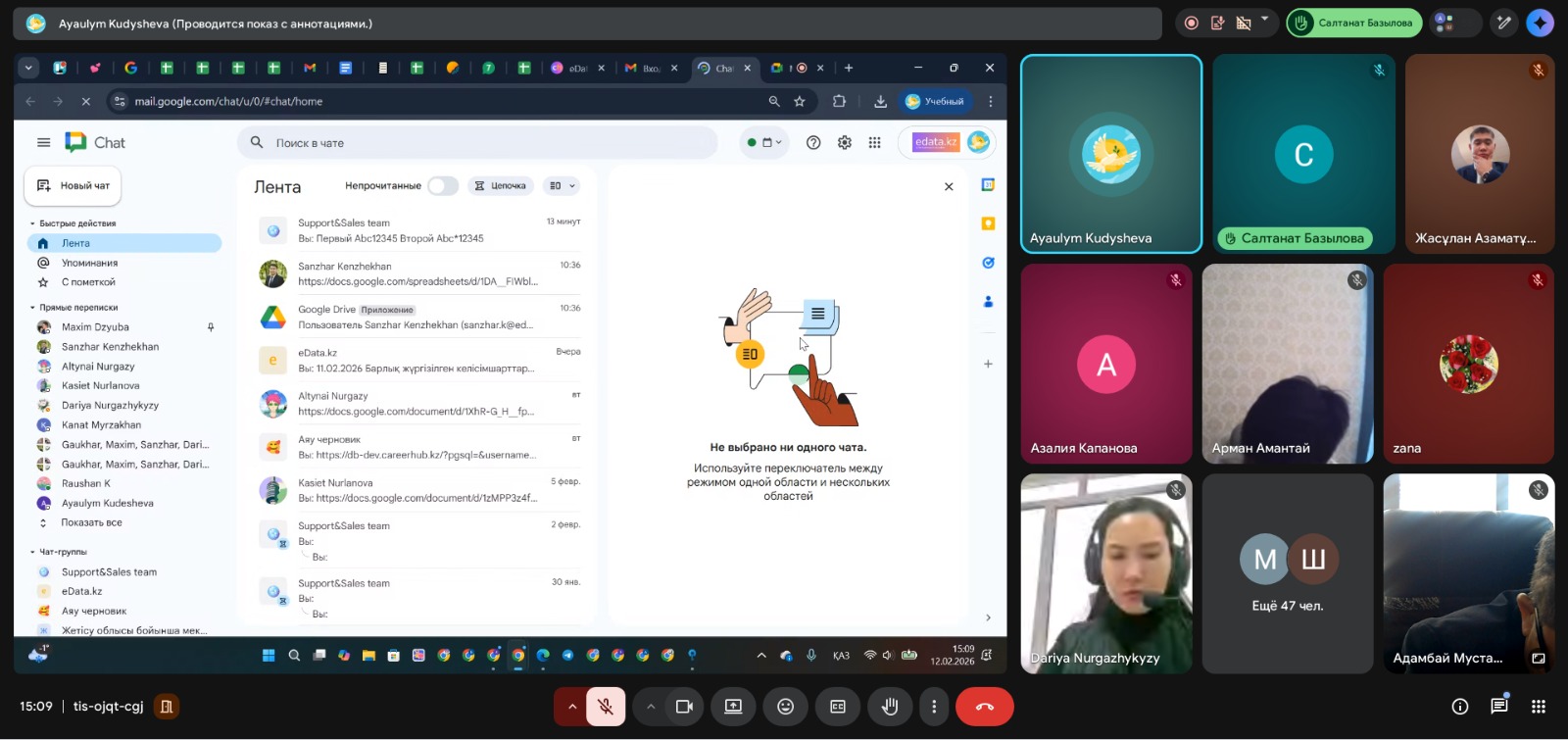This screenshot has width=1568, height=740.
Task: Open the emoji reactions button
Action: pyautogui.click(x=785, y=707)
